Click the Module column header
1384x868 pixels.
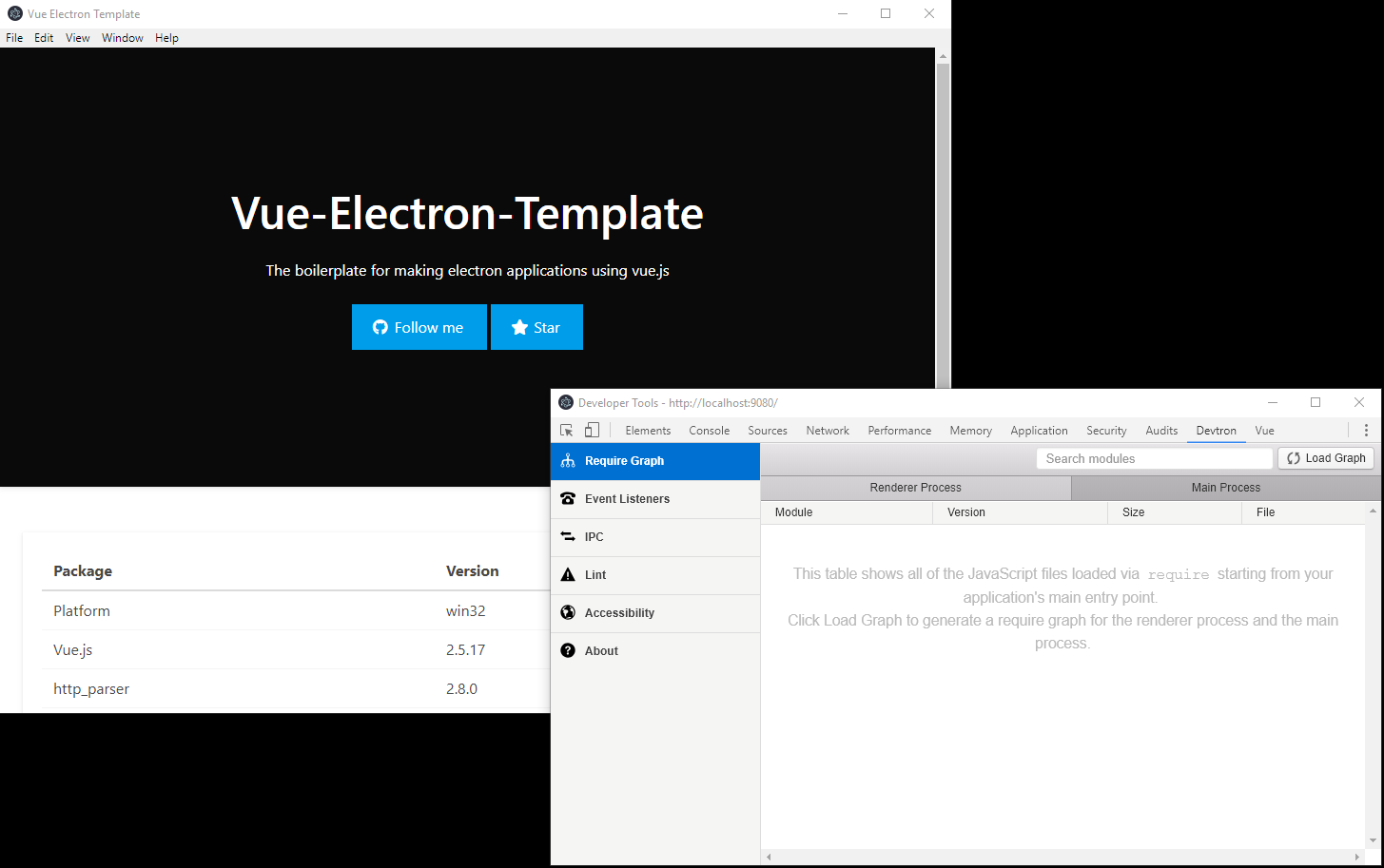[x=847, y=512]
